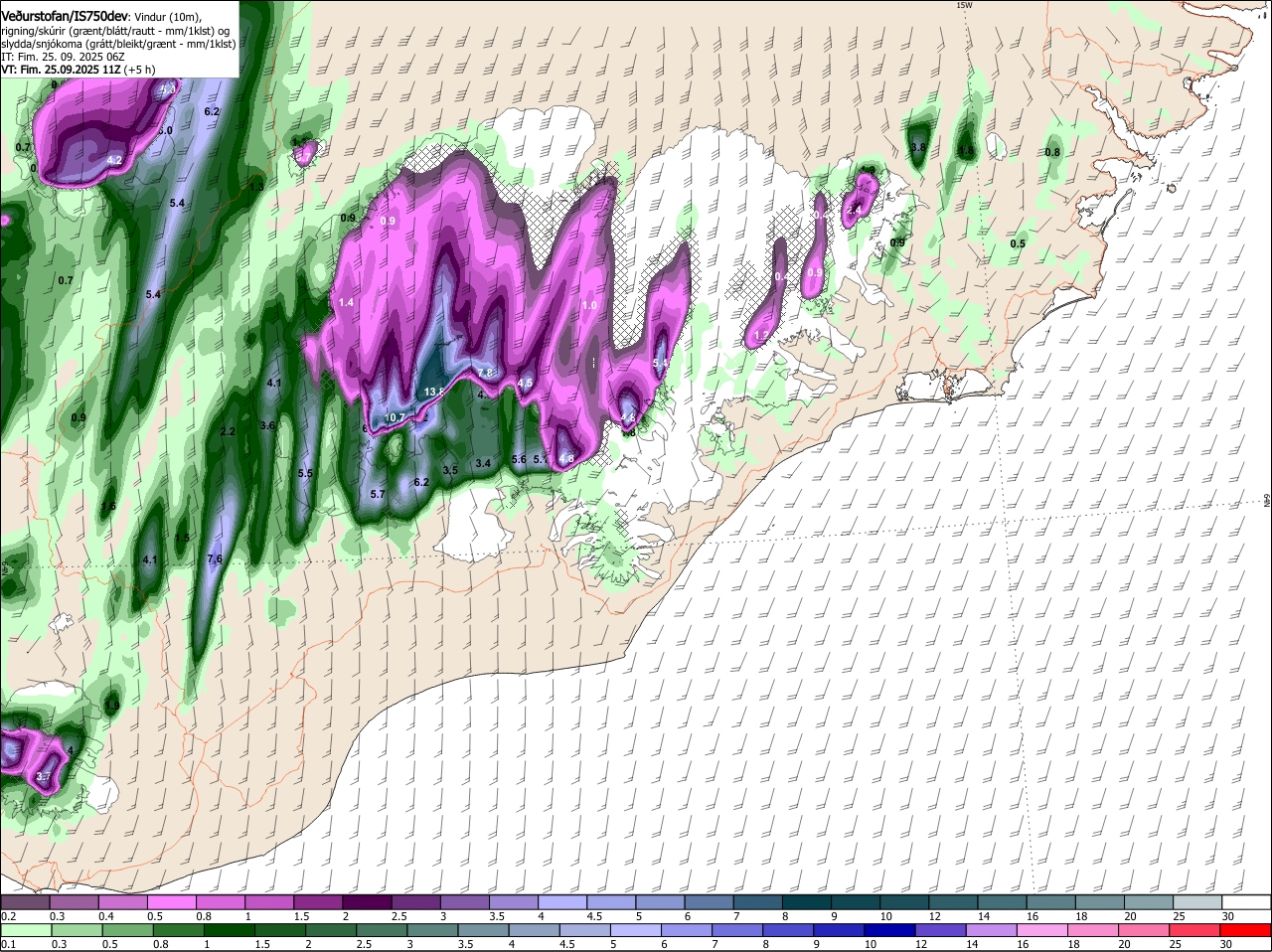
Task: Click the 0.8 value on the northeast map
Action: pos(1053,152)
